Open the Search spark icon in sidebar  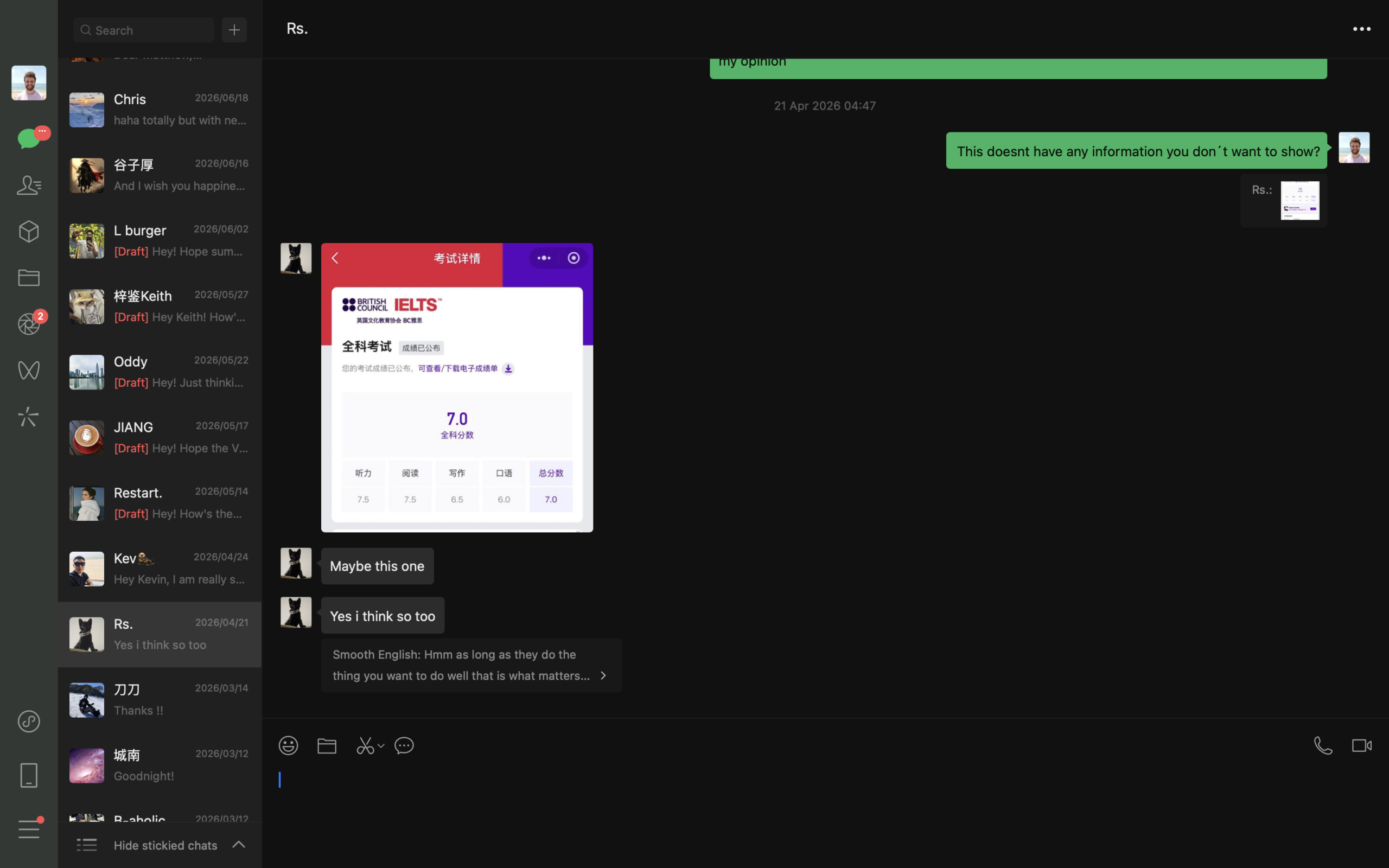29,417
